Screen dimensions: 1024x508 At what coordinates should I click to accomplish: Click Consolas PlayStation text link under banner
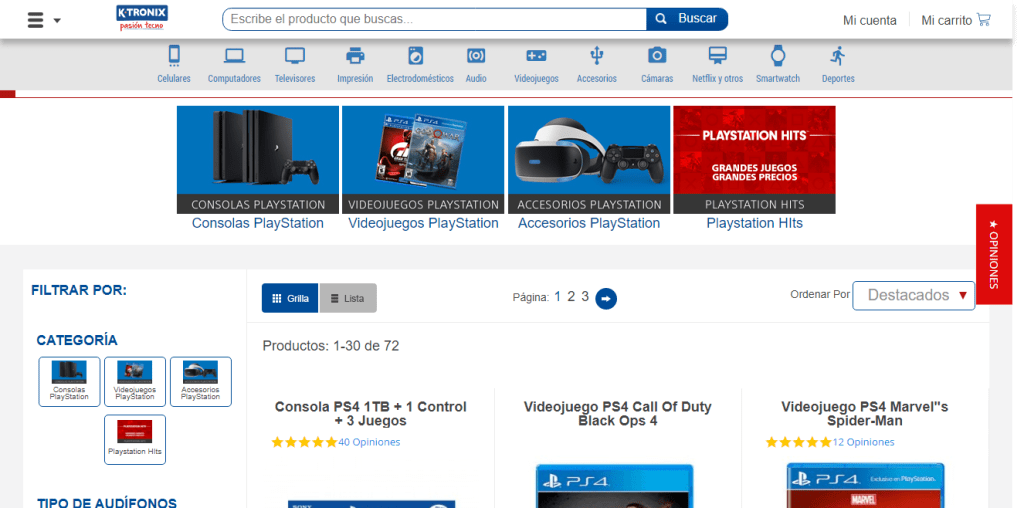tap(257, 223)
